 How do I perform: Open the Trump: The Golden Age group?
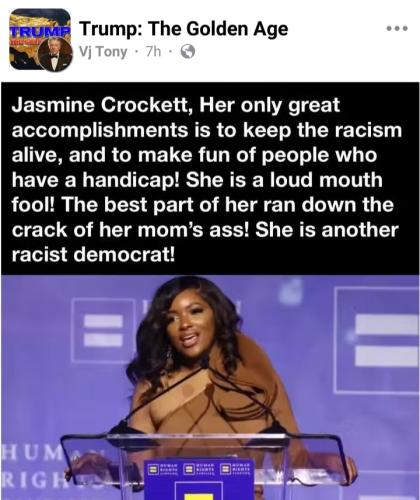point(184,29)
